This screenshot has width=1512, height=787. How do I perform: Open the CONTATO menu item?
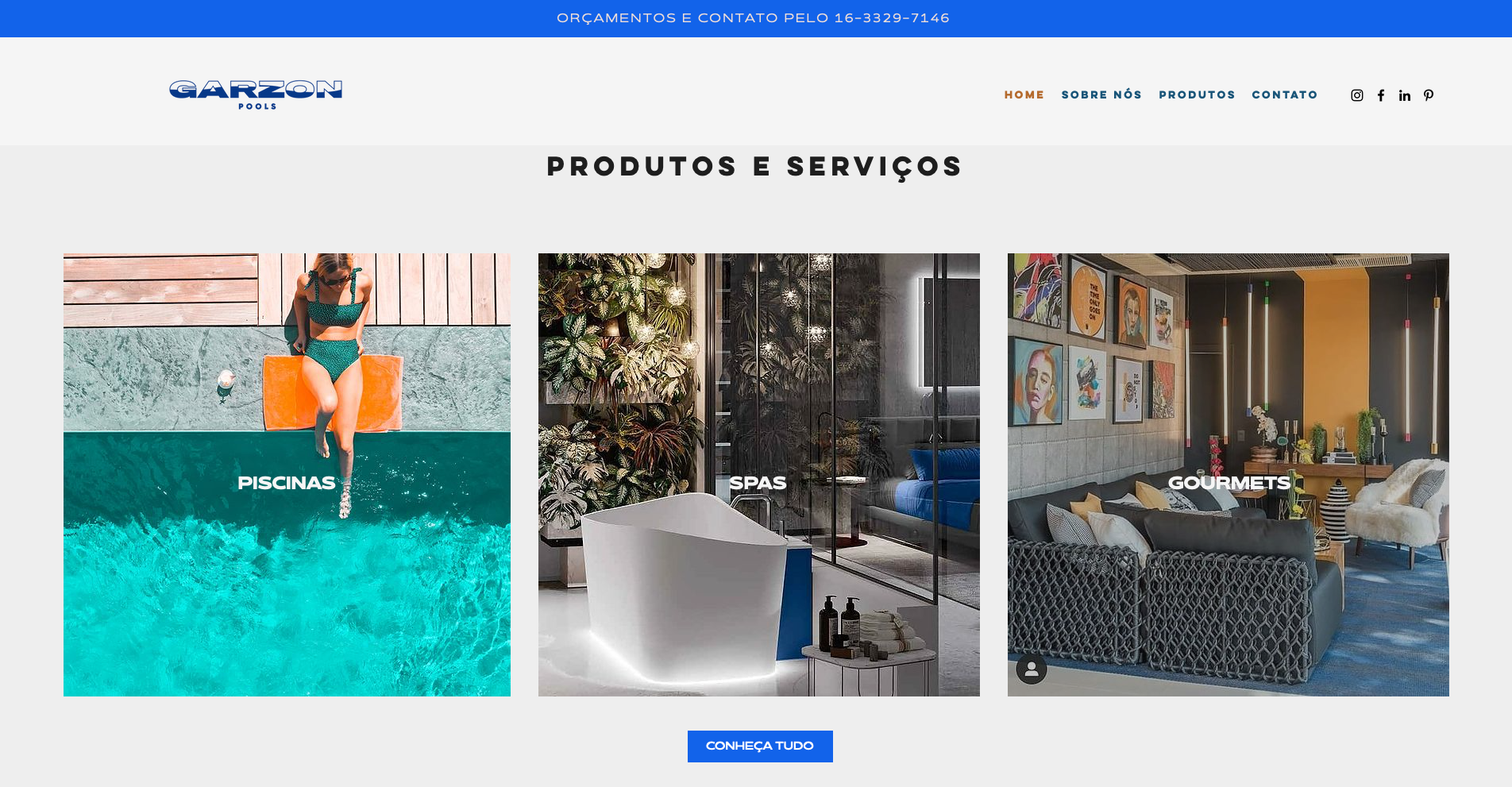(x=1285, y=95)
